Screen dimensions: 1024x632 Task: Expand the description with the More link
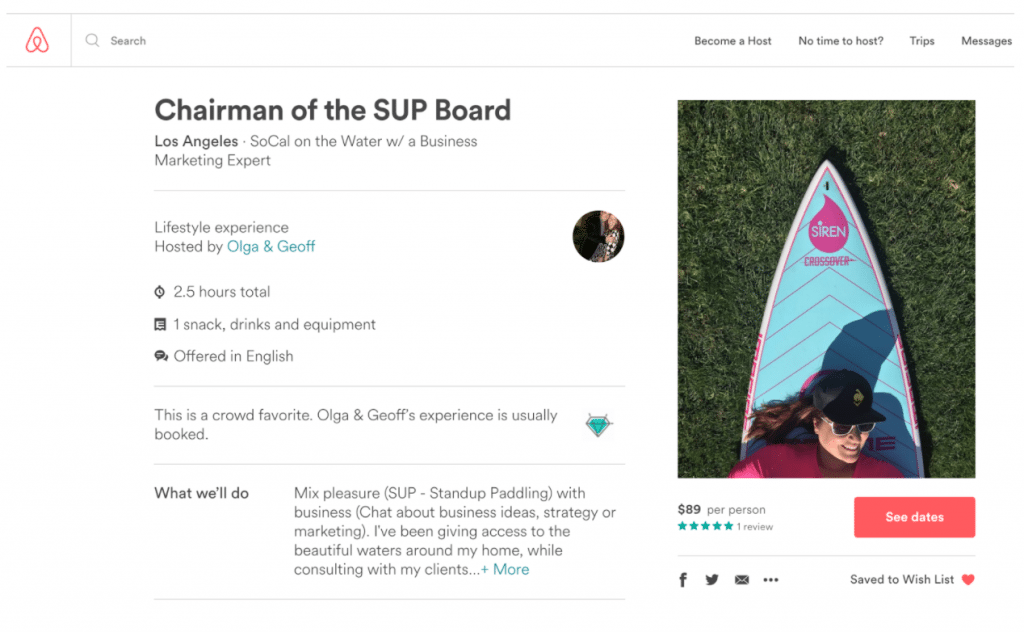pyautogui.click(x=505, y=569)
